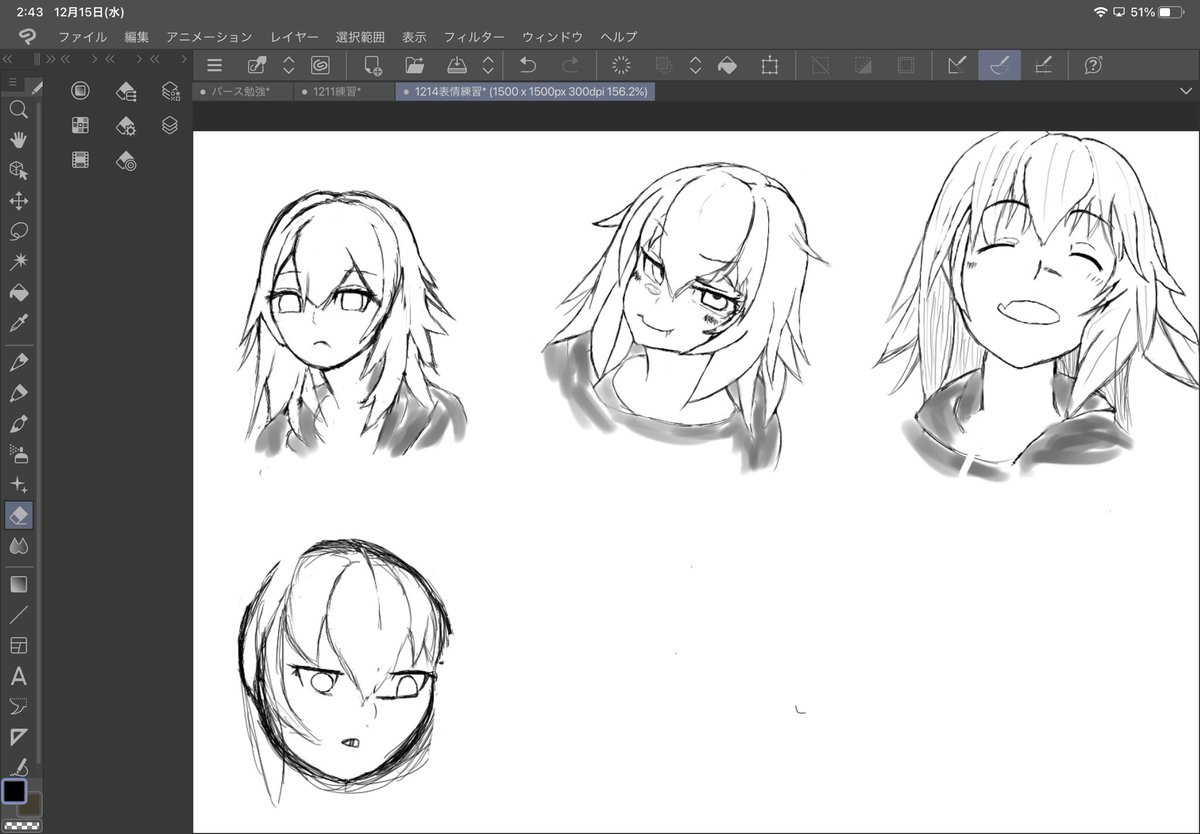The image size is (1200, 834).
Task: Toggle Snap to Ruler
Action: [x=957, y=66]
